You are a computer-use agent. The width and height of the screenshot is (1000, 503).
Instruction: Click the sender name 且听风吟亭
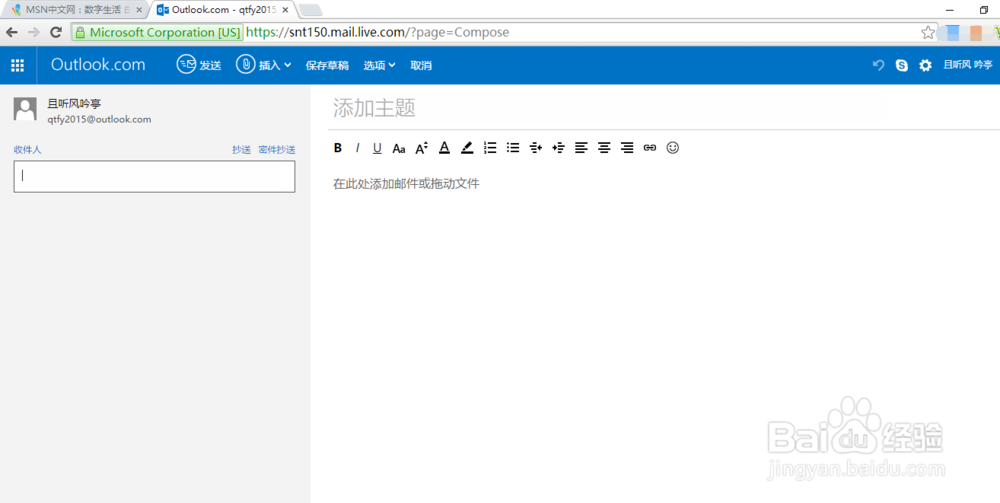pyautogui.click(x=75, y=104)
